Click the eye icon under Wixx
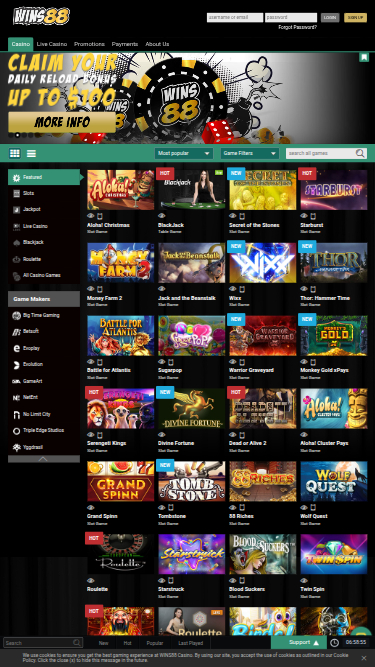Viewport: 375px width, 667px height. click(233, 289)
